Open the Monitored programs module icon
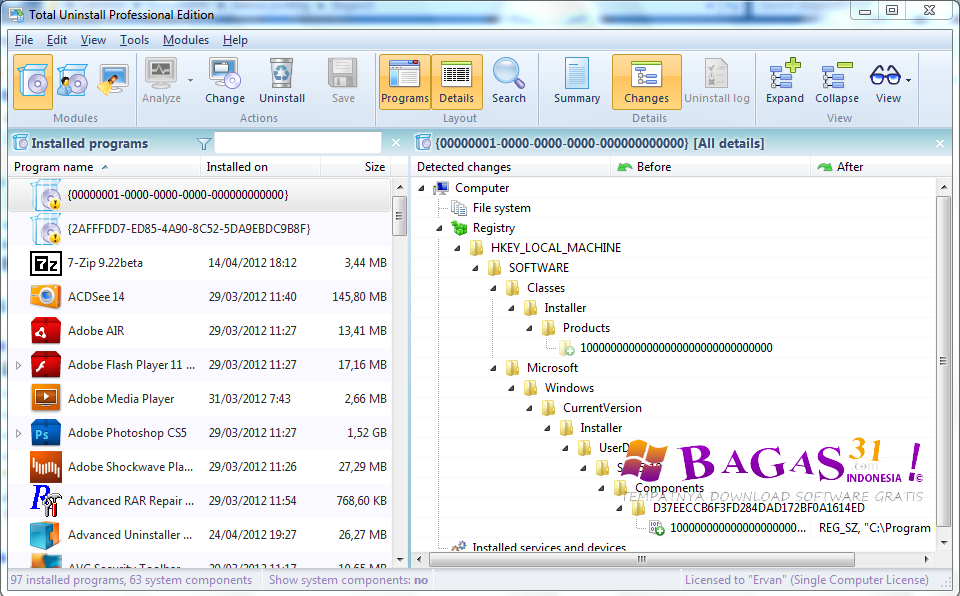 [x=72, y=81]
